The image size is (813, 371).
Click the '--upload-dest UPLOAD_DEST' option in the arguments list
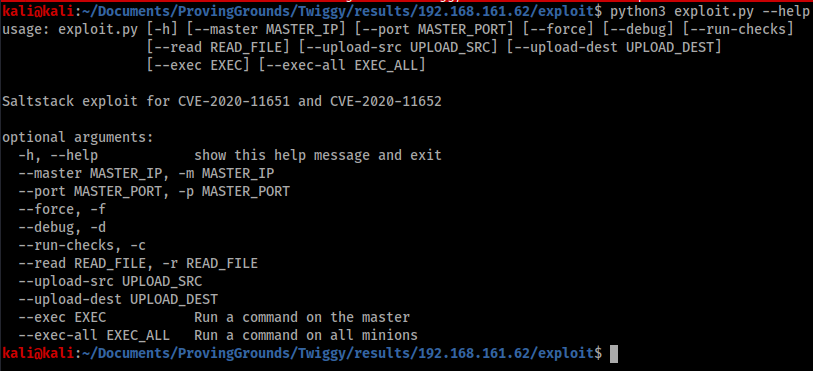pyautogui.click(x=118, y=299)
